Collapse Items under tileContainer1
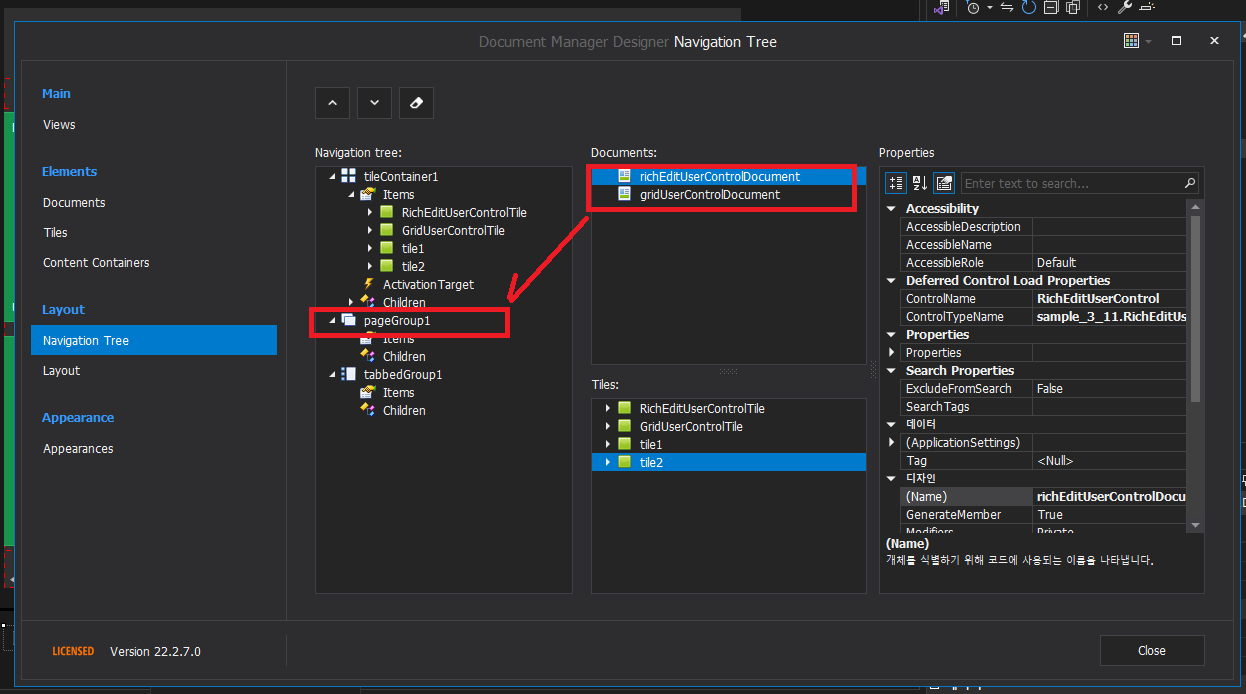This screenshot has height=694, width=1246. pos(351,194)
